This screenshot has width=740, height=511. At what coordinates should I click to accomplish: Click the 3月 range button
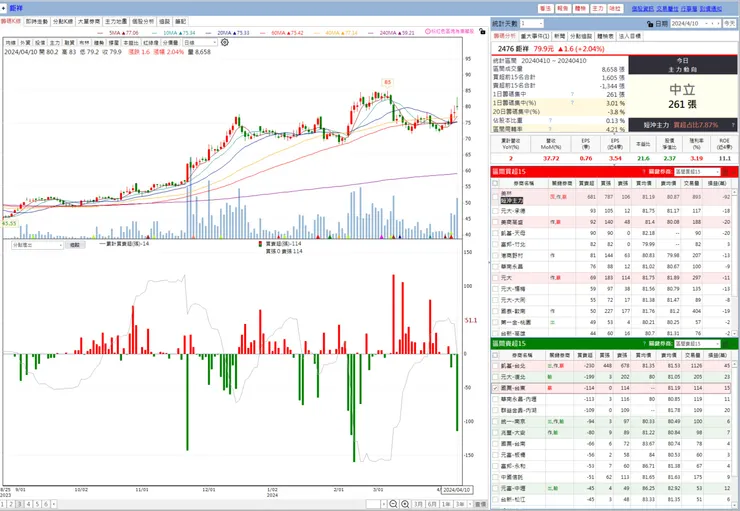pos(419,504)
